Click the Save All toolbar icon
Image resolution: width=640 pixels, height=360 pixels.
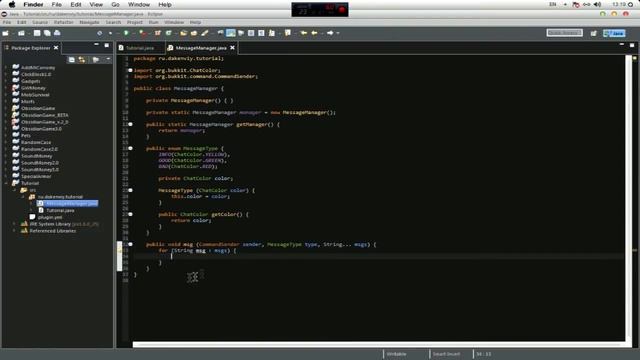click(x=47, y=33)
